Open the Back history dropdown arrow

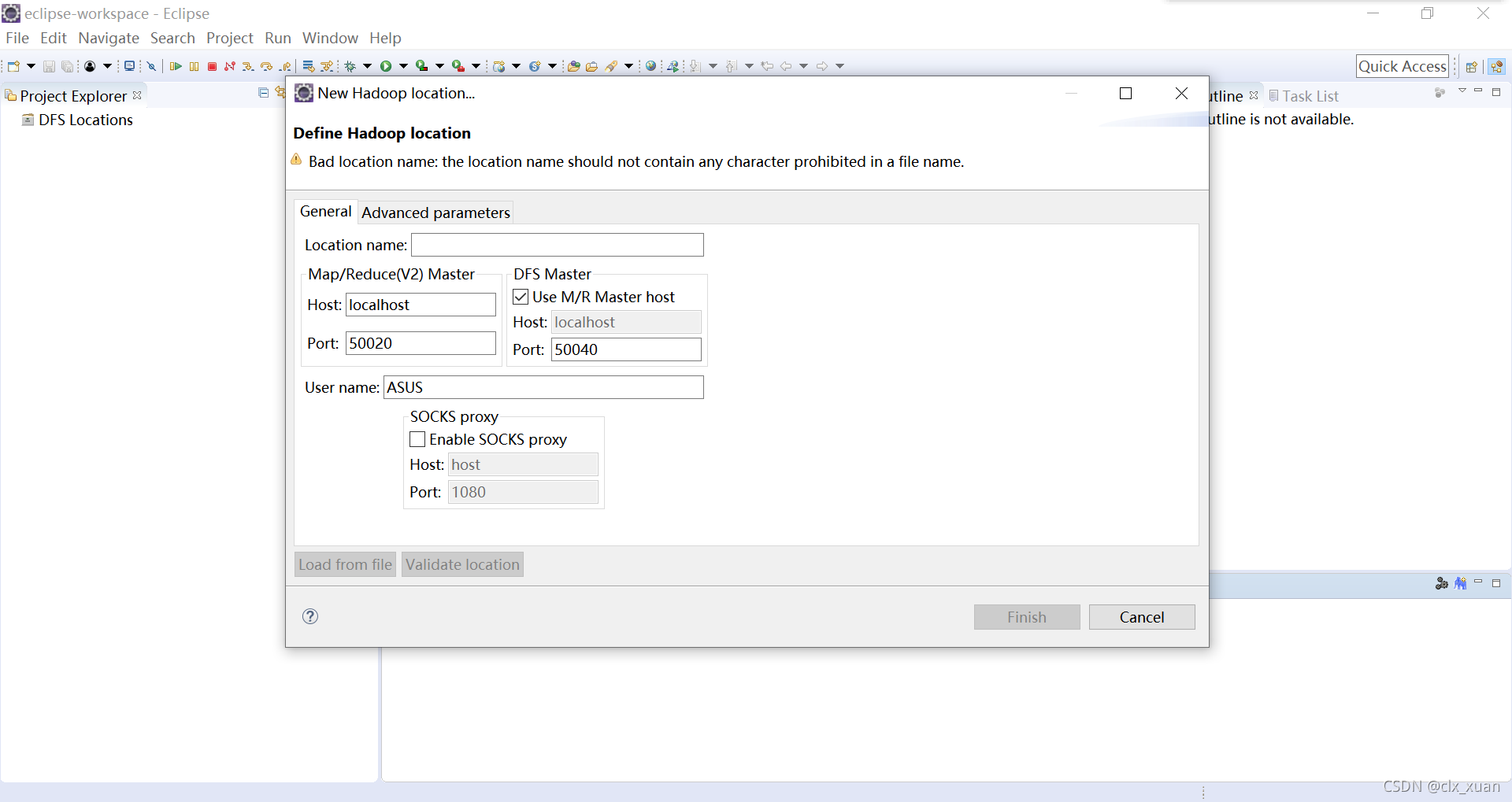tap(804, 66)
